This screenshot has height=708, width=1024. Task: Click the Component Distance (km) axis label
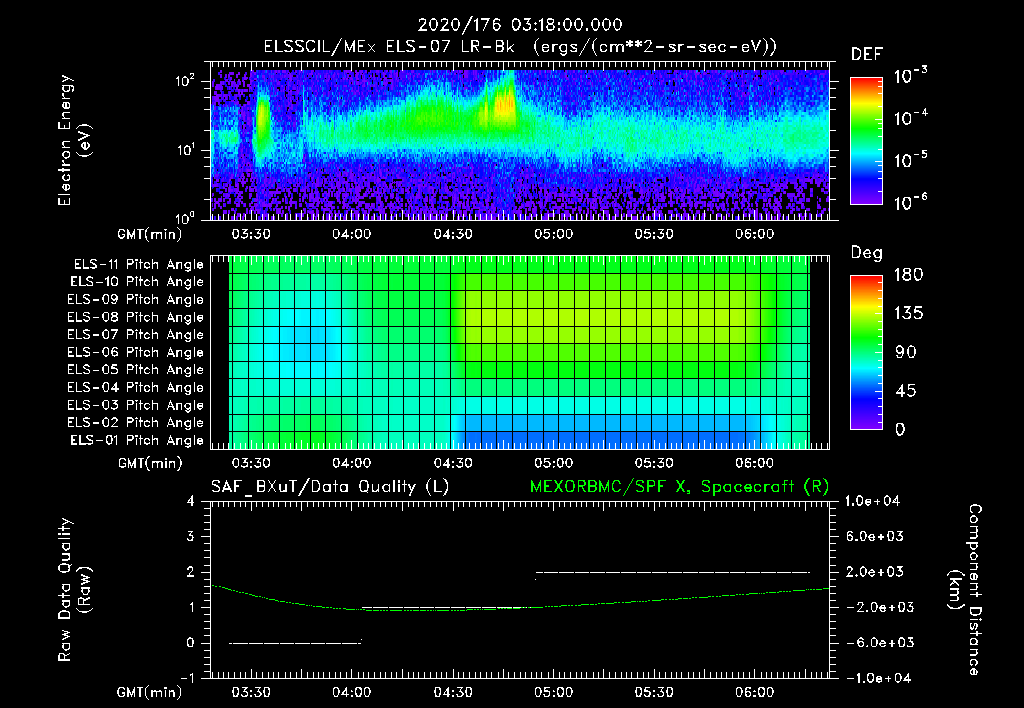(x=965, y=589)
